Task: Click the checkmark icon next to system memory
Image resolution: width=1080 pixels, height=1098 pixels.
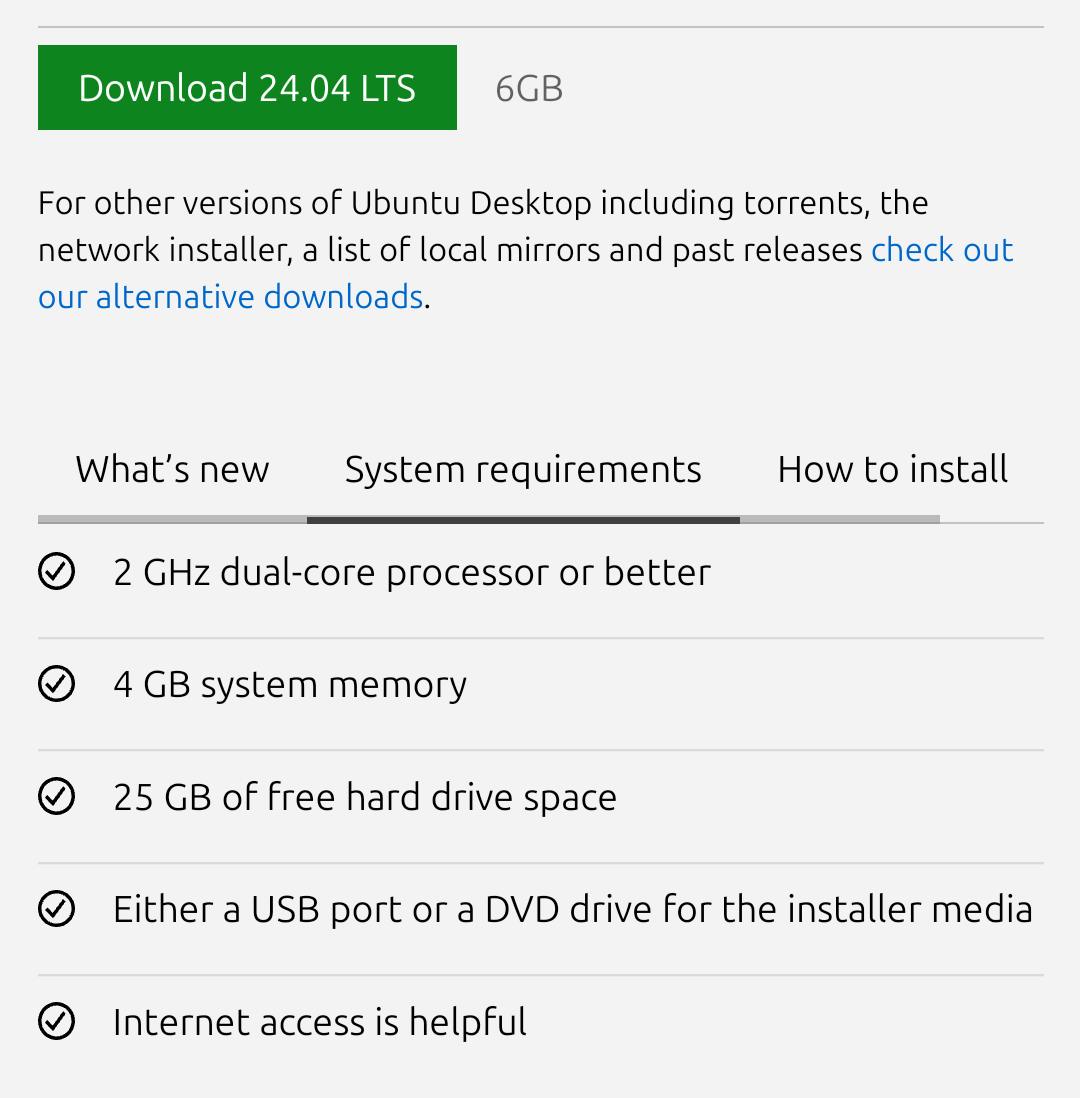Action: (x=56, y=684)
